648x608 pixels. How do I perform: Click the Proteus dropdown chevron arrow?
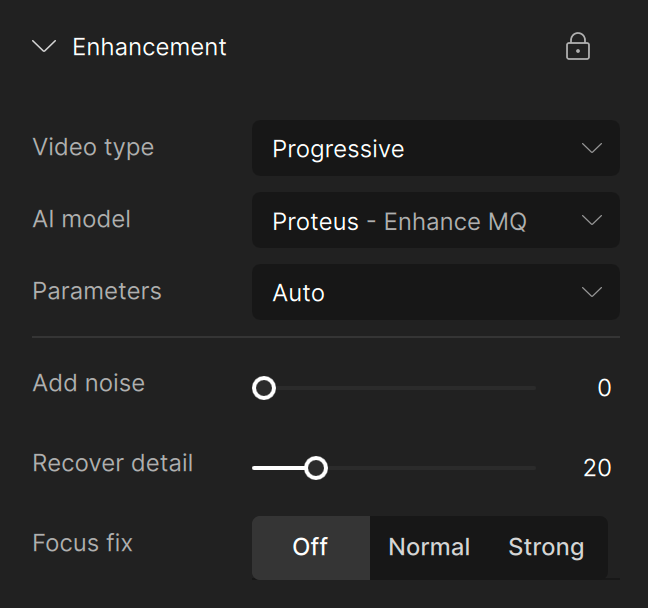click(x=592, y=221)
